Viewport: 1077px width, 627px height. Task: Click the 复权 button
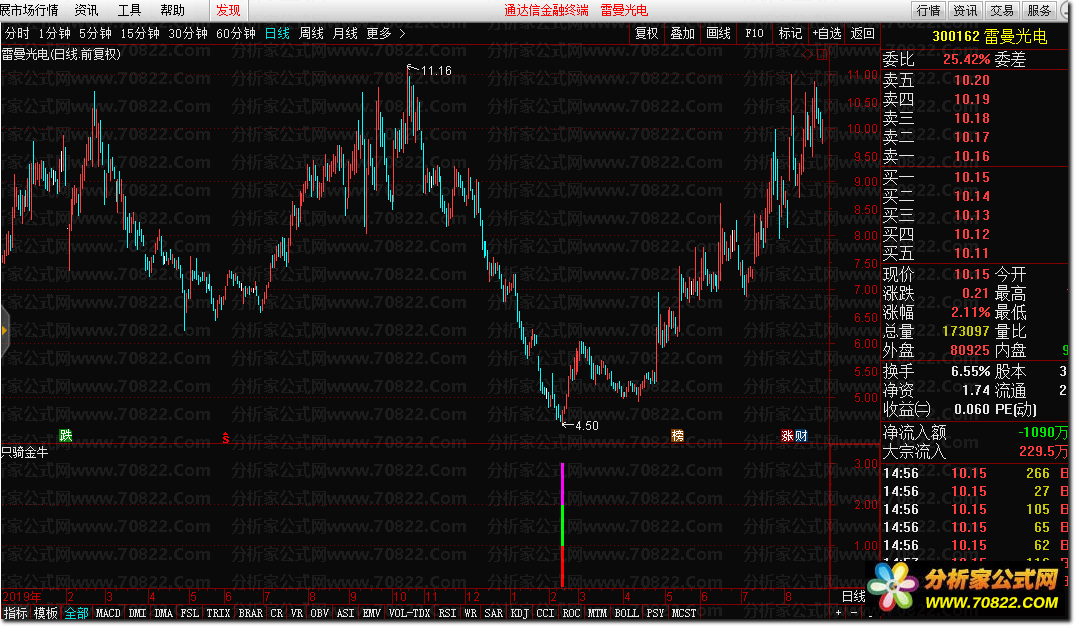pos(646,33)
